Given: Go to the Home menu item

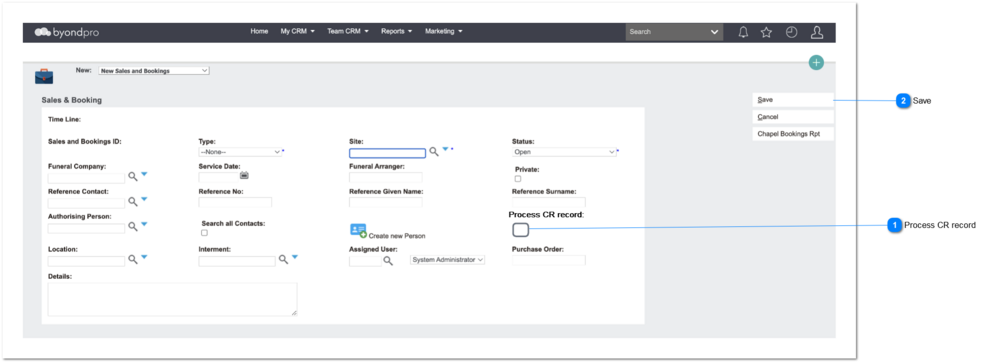Looking at the screenshot, I should tap(259, 31).
